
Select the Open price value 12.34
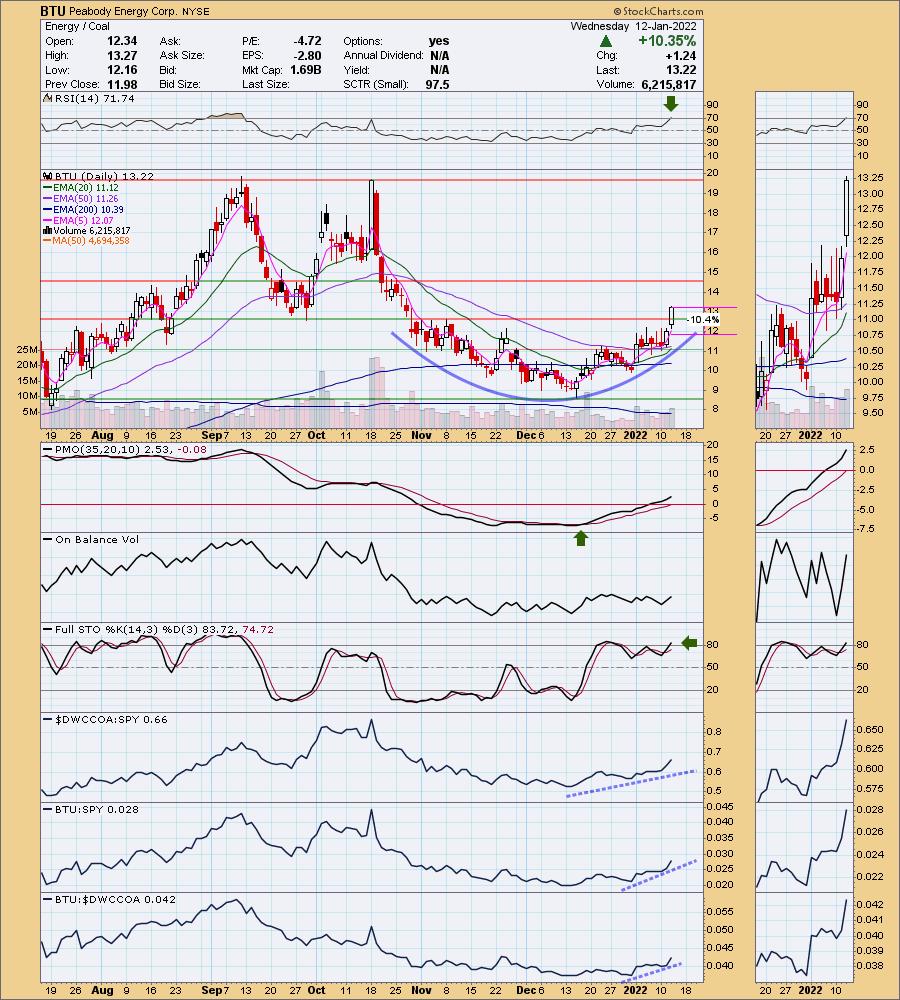[x=122, y=41]
